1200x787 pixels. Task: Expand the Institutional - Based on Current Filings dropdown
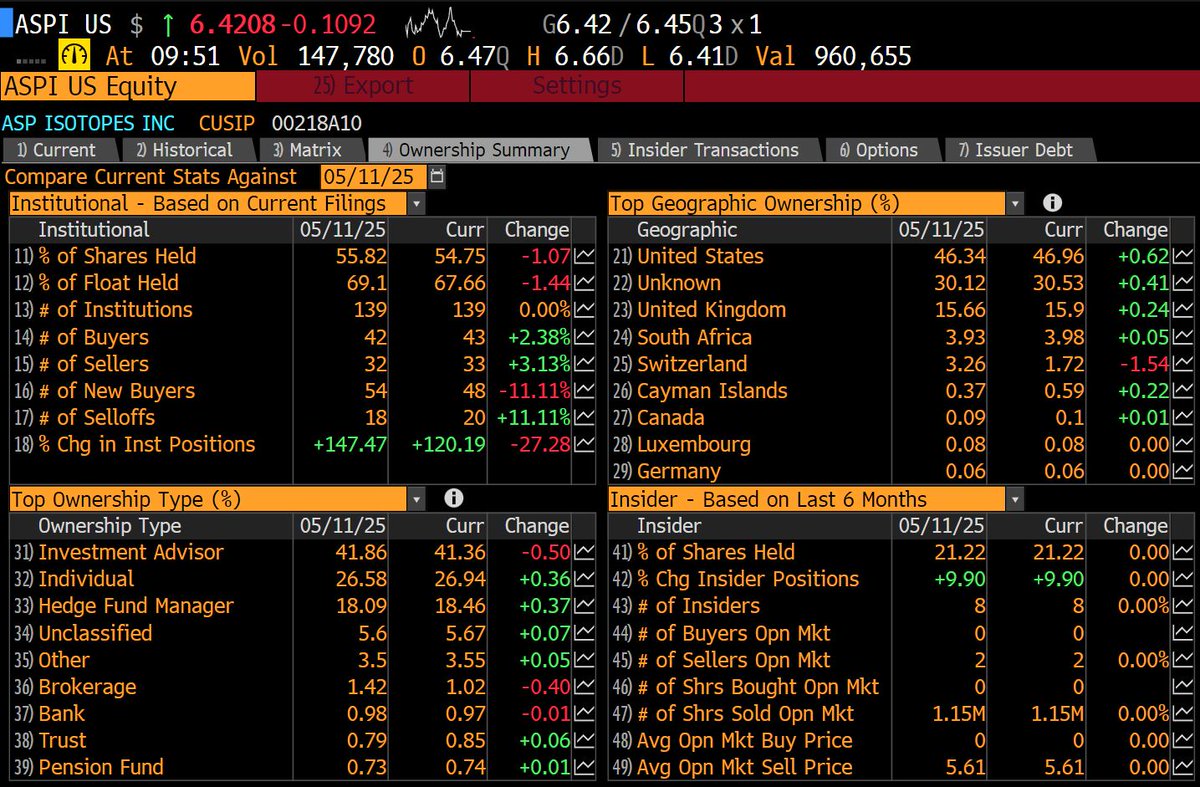[416, 203]
